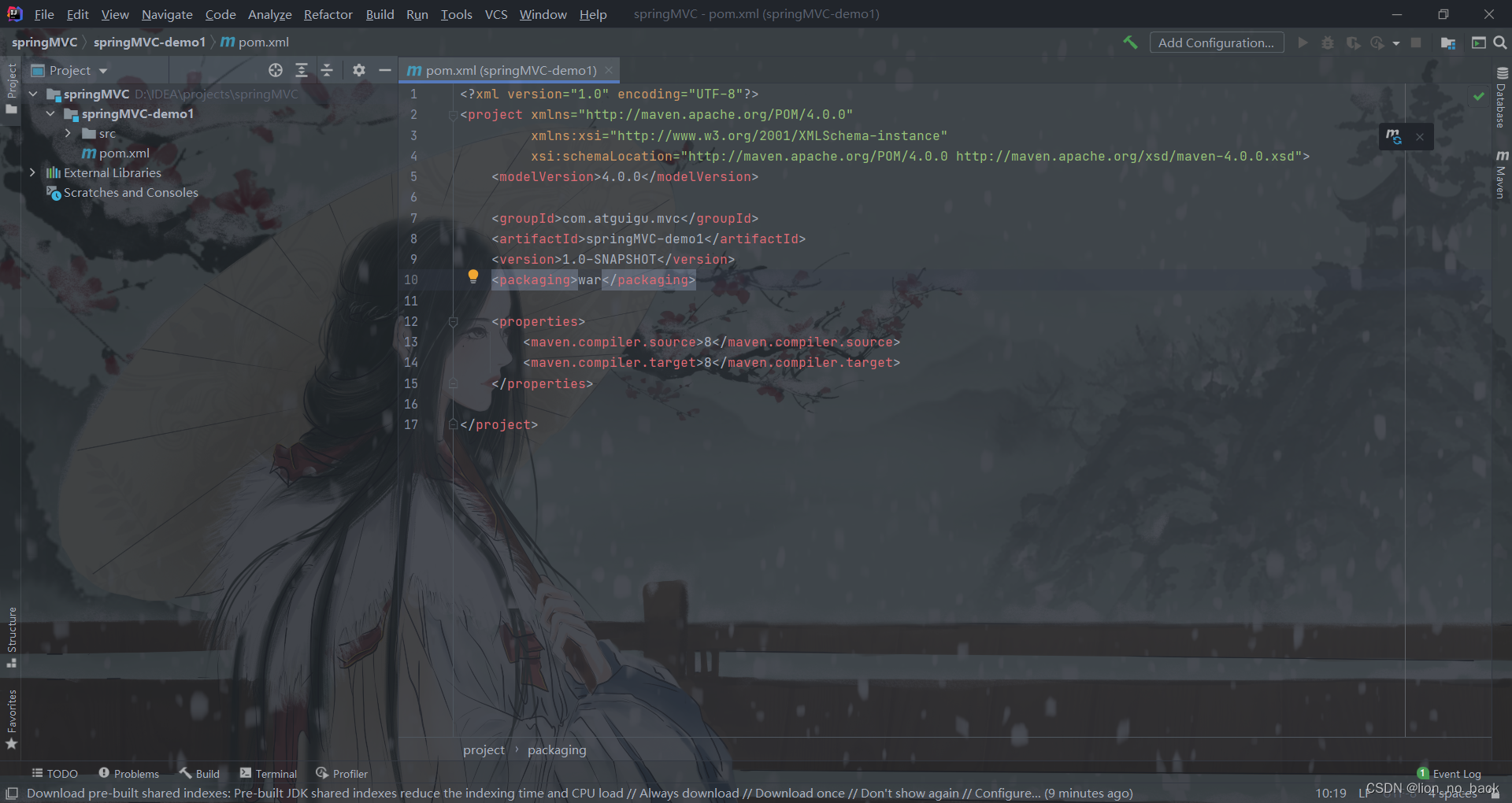
Task: Click the tool windows quick access icon
Action: pos(12,793)
